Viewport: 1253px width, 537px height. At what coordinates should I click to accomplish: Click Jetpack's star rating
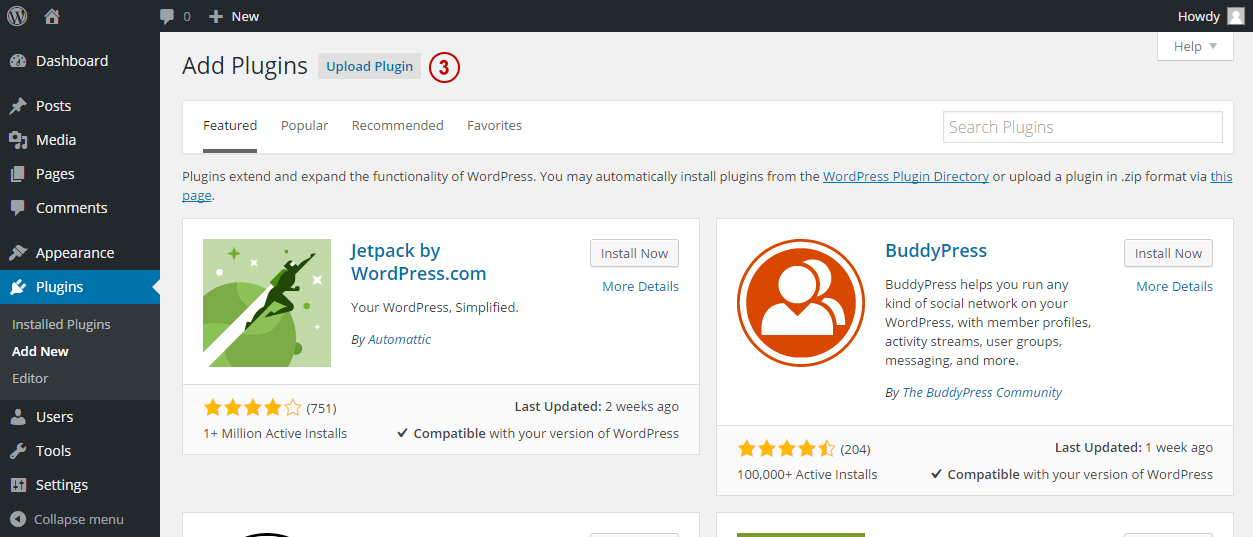[252, 408]
